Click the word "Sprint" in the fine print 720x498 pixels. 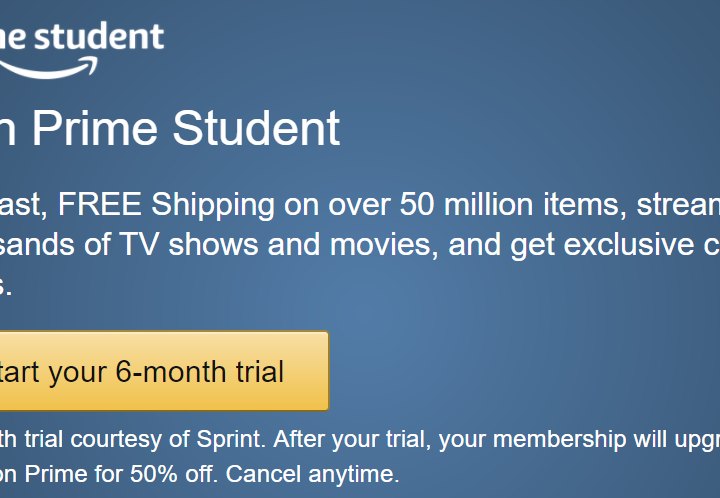[229, 439]
